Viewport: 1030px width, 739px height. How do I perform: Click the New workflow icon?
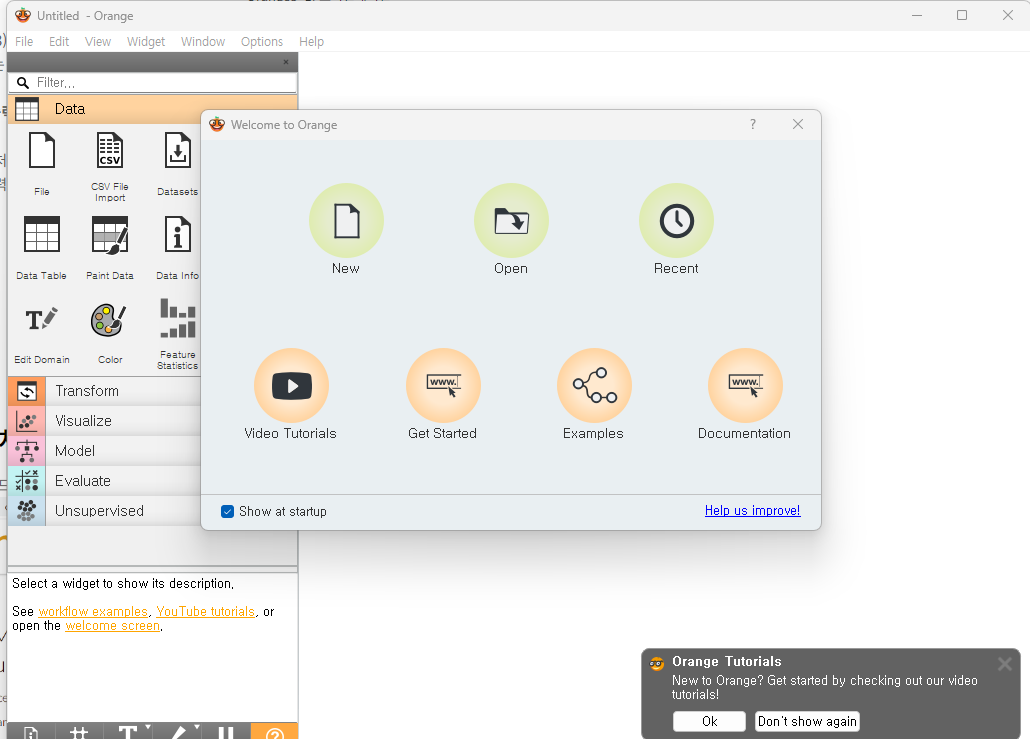coord(346,221)
